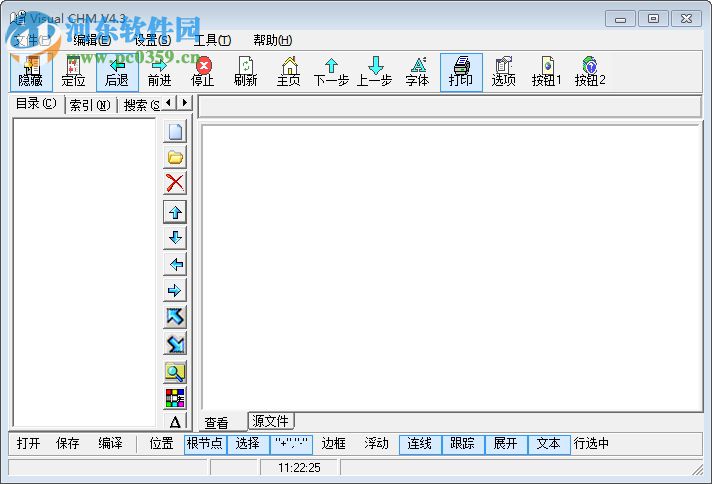This screenshot has width=712, height=484.
Task: Delete node with red X icon
Action: click(175, 183)
